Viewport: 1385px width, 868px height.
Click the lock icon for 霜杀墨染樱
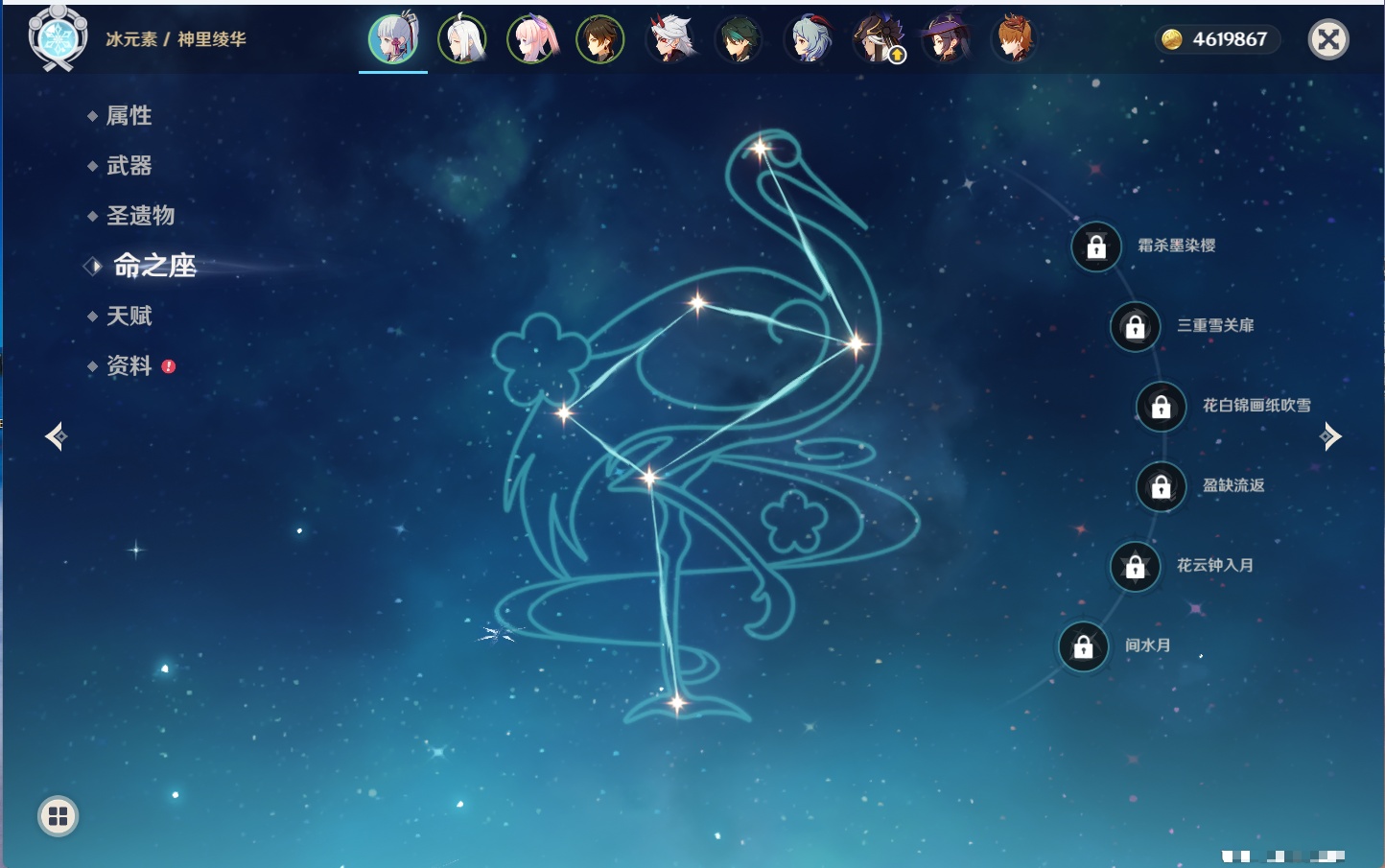coord(1096,246)
